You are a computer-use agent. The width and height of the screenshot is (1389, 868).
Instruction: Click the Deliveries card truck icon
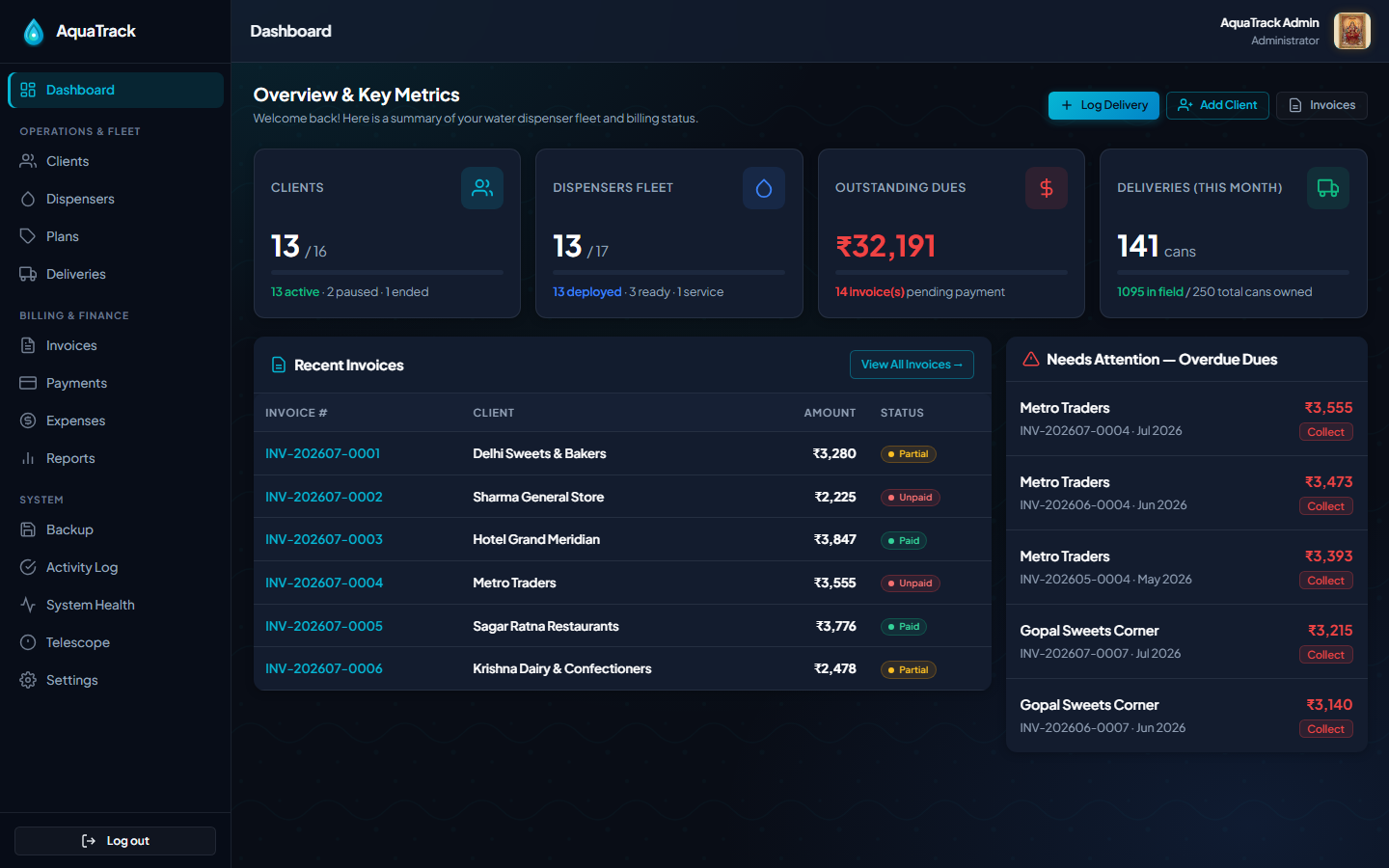pyautogui.click(x=1328, y=188)
